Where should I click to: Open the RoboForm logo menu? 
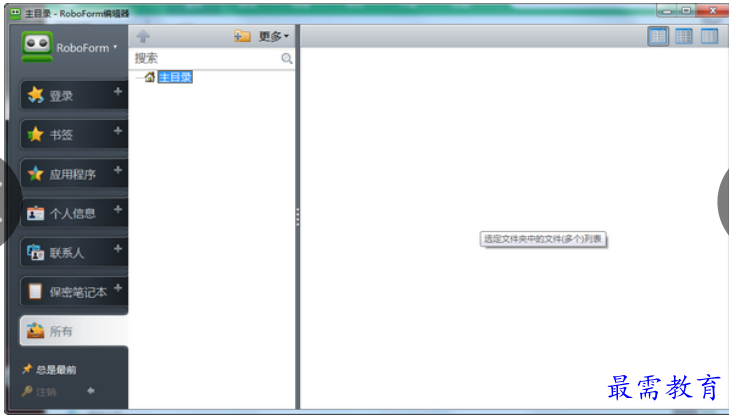click(x=69, y=47)
